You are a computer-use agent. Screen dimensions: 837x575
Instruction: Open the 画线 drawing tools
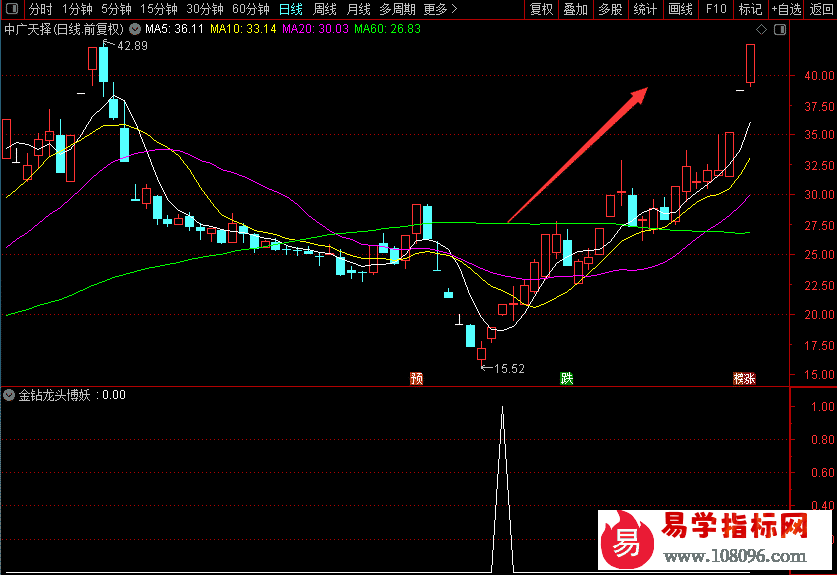point(680,9)
